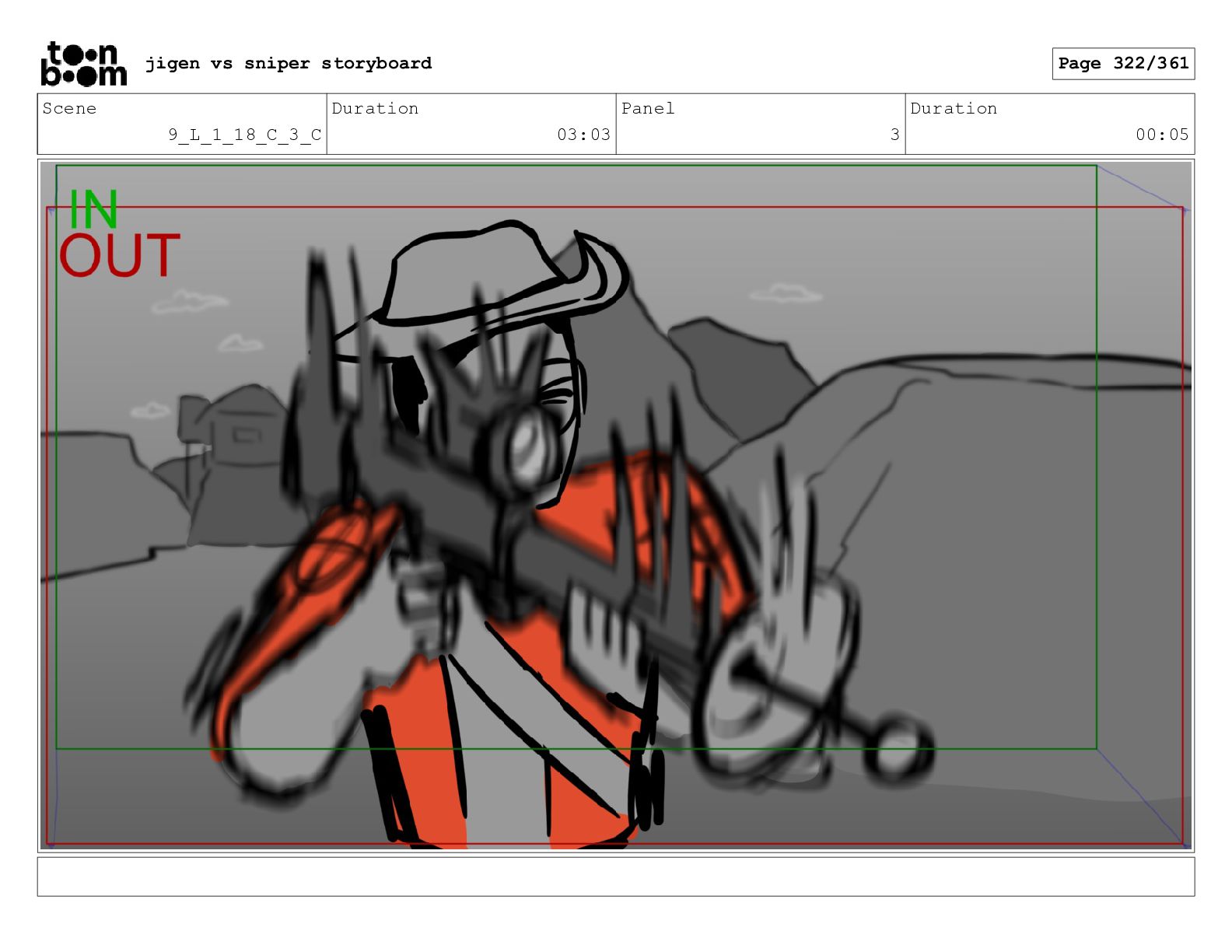Click the scene duration value "03:03"

(583, 135)
